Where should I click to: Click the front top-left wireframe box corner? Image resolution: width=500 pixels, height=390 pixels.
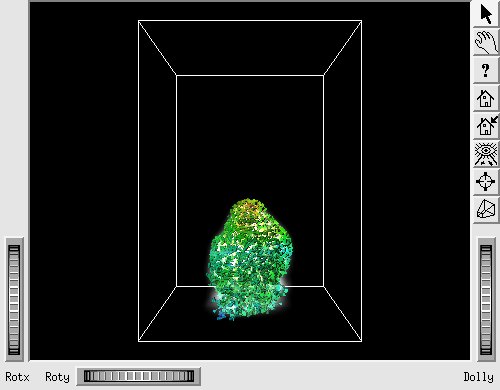pos(139,21)
